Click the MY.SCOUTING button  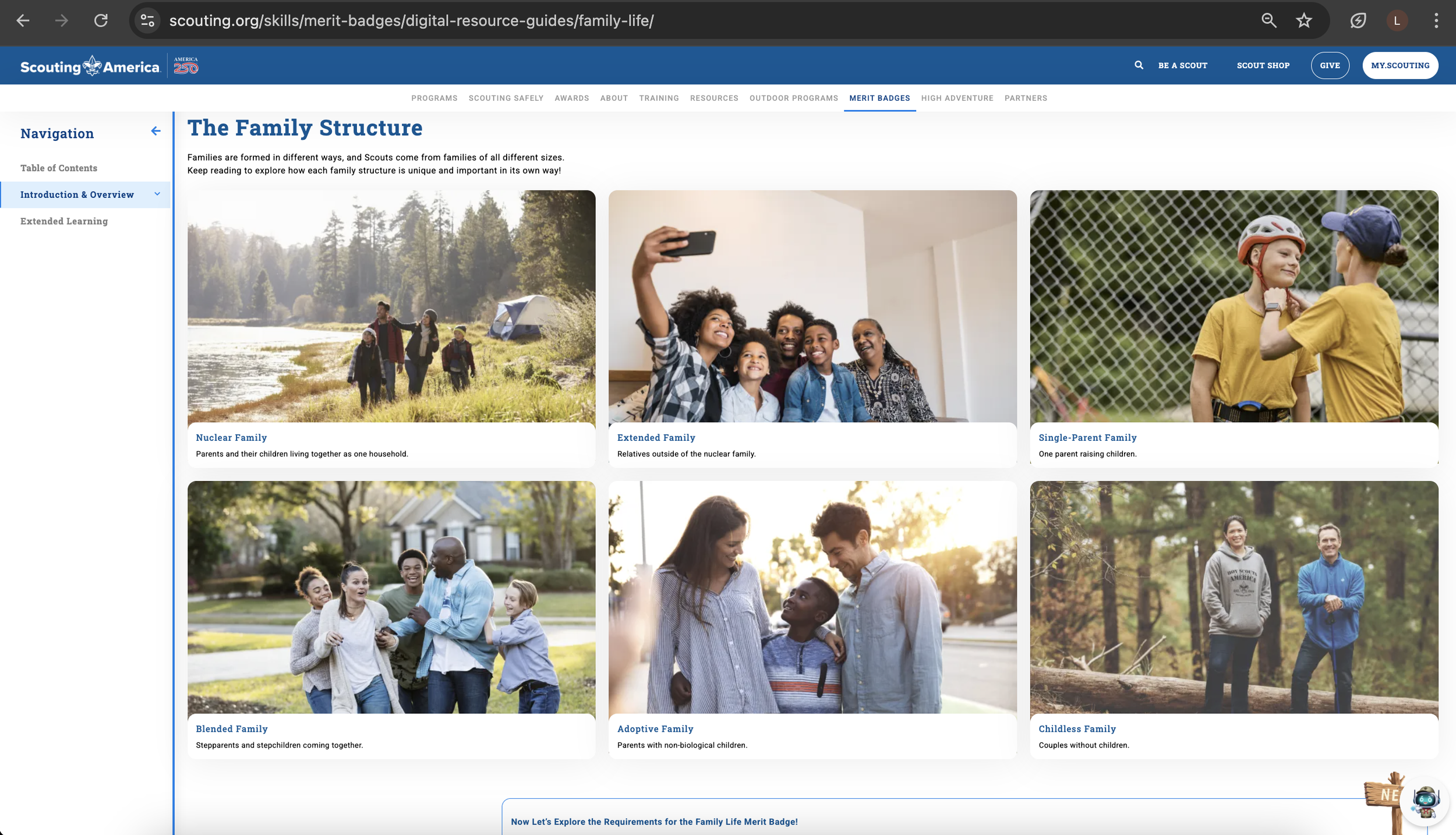(1400, 65)
